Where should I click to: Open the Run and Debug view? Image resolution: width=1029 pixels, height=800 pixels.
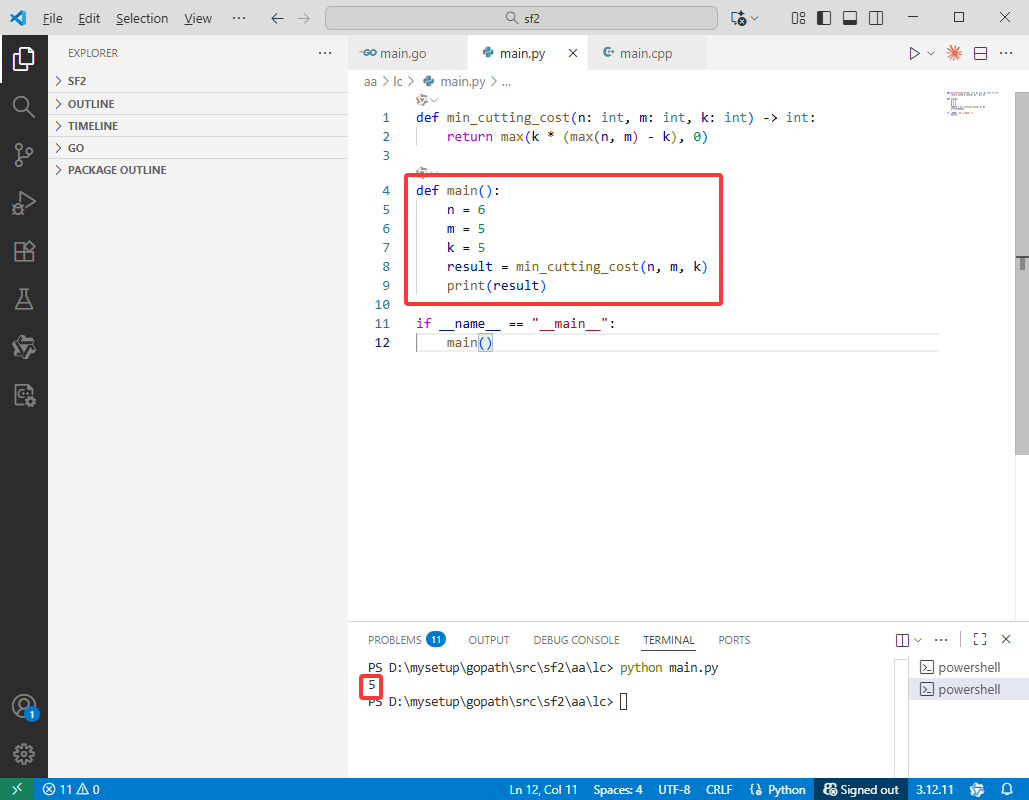[24, 203]
